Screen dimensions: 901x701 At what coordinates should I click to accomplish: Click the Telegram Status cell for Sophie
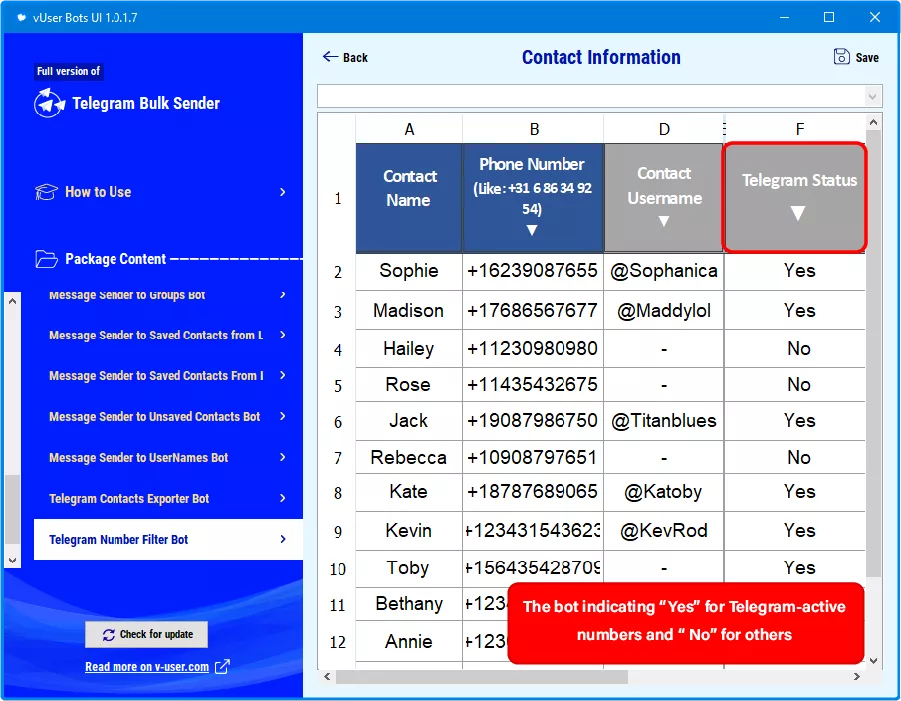pyautogui.click(x=795, y=272)
